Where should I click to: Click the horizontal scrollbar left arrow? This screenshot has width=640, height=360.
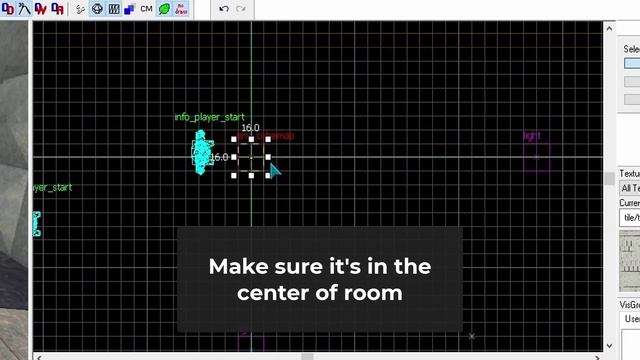(x=39, y=357)
